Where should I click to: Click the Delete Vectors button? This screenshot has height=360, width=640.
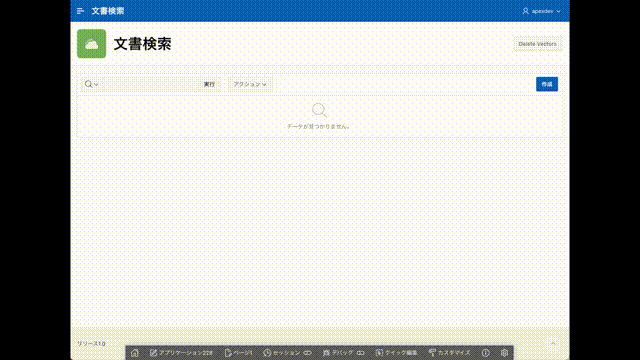537,44
